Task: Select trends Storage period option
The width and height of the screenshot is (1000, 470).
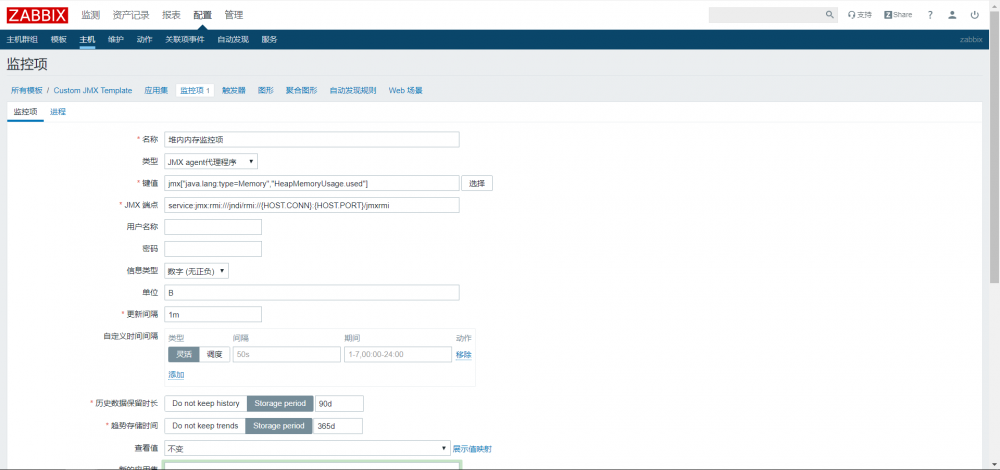Action: pos(279,426)
